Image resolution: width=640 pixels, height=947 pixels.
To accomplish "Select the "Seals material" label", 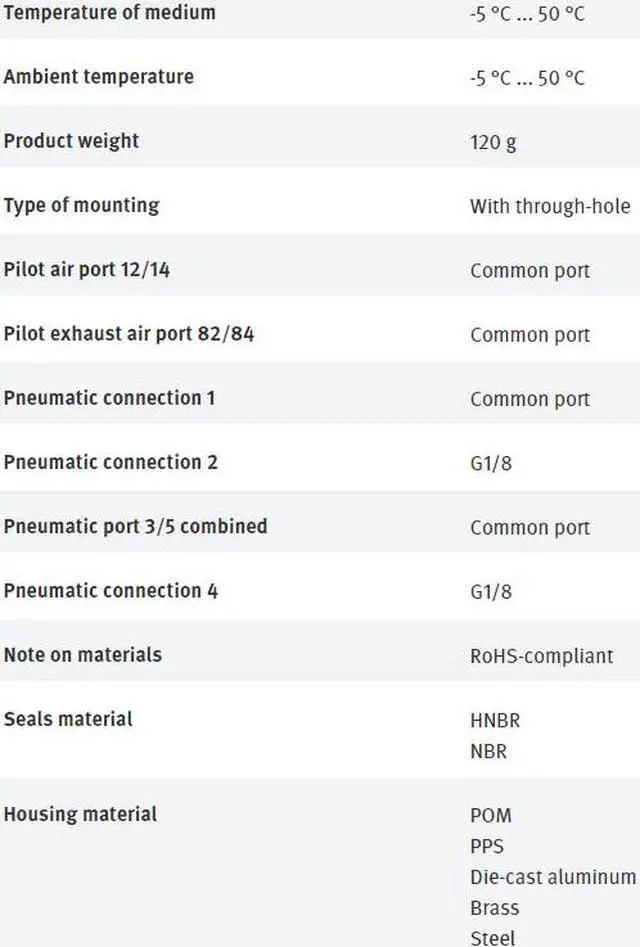I will 67,719.
